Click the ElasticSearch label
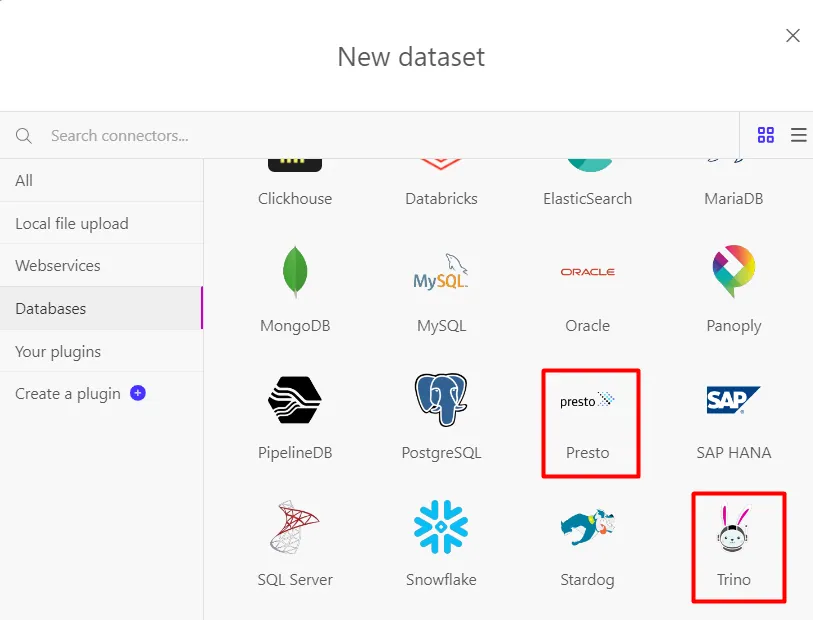The width and height of the screenshot is (813, 620). pos(587,199)
